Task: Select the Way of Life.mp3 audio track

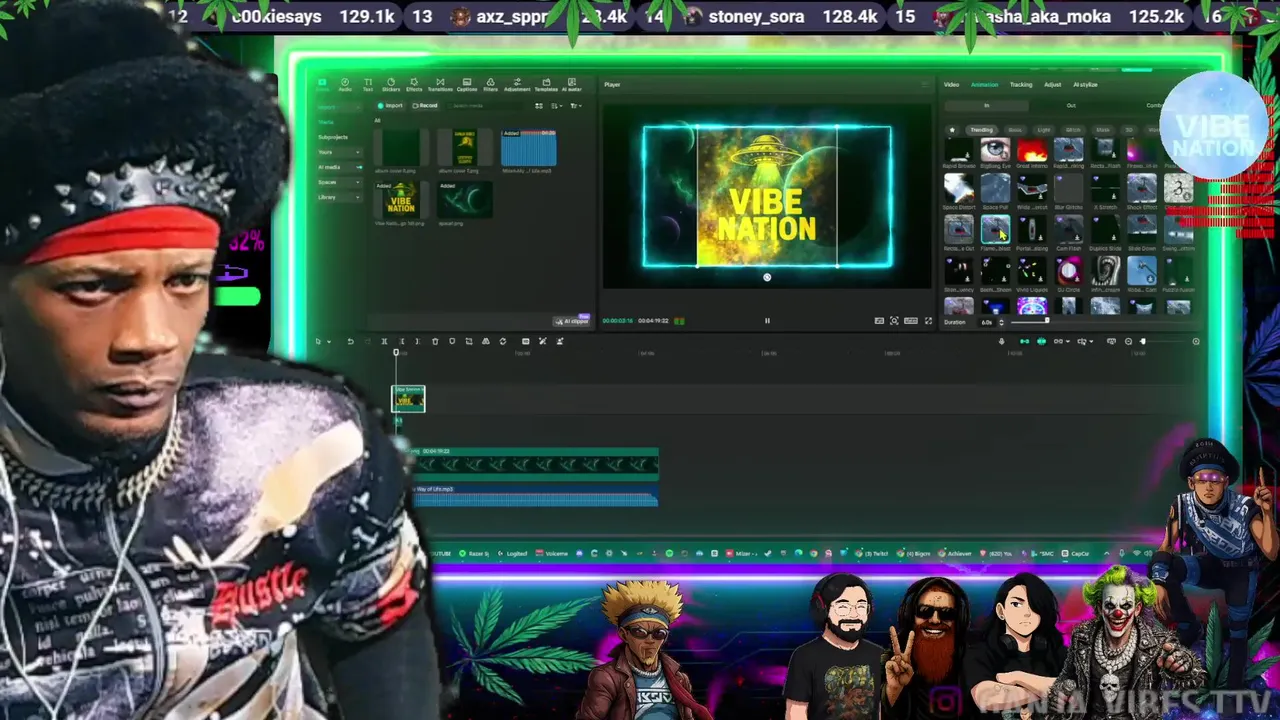Action: [x=536, y=496]
